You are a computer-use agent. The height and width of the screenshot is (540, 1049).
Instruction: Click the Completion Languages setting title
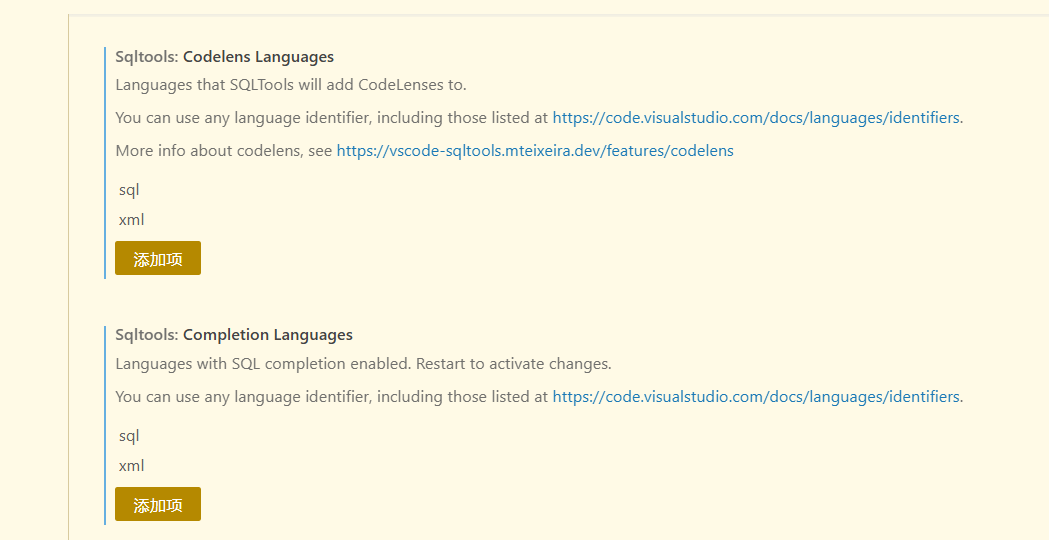click(x=267, y=335)
